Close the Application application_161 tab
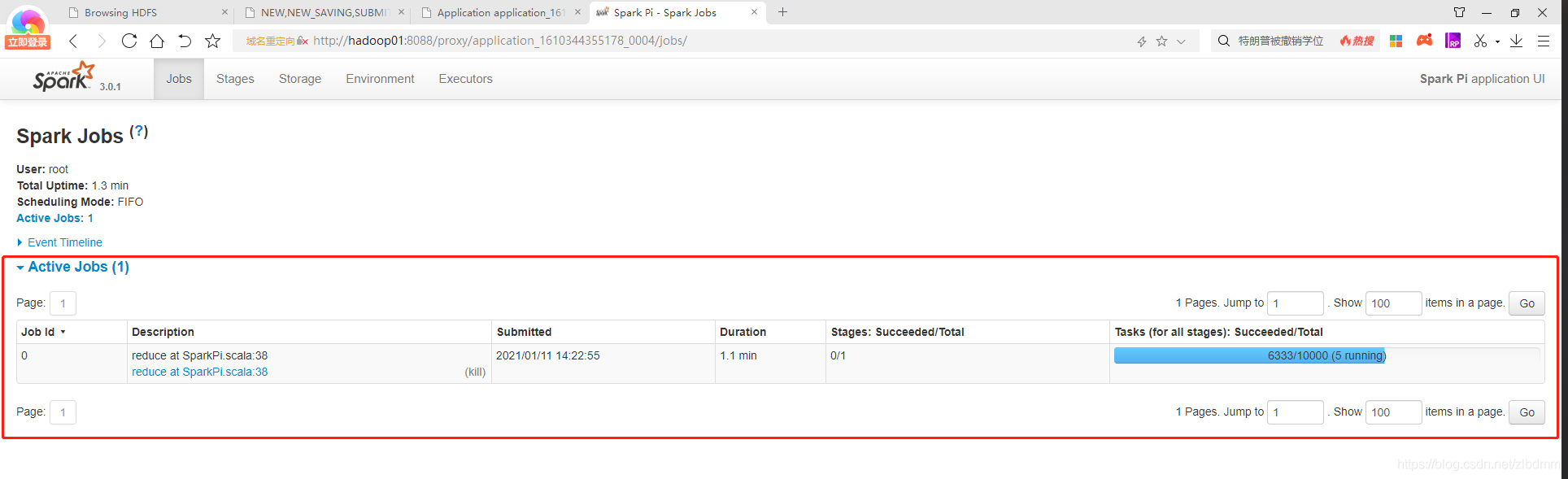 point(577,12)
